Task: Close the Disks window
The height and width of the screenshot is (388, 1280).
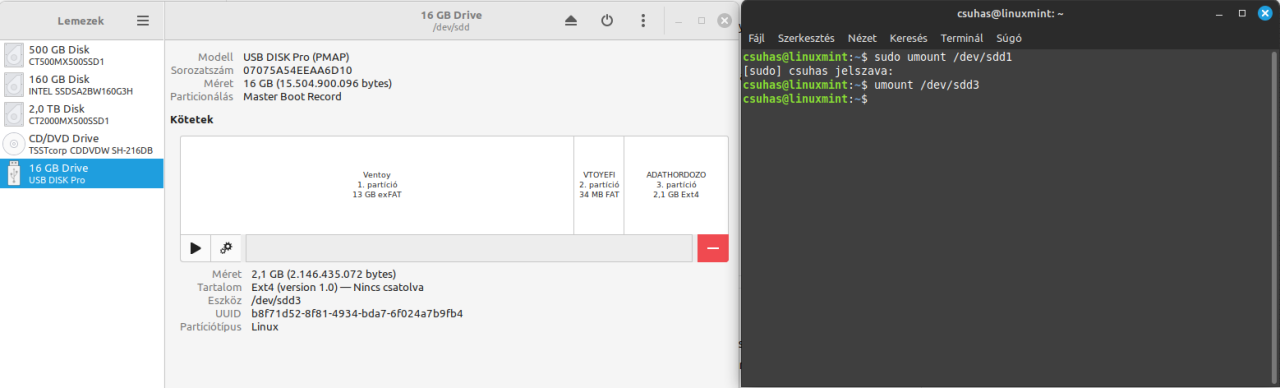Action: point(724,20)
